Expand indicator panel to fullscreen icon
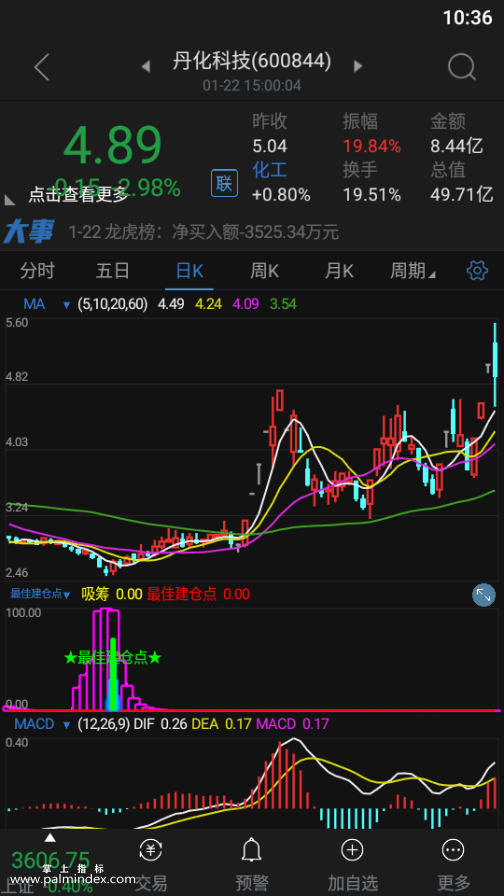 (483, 595)
